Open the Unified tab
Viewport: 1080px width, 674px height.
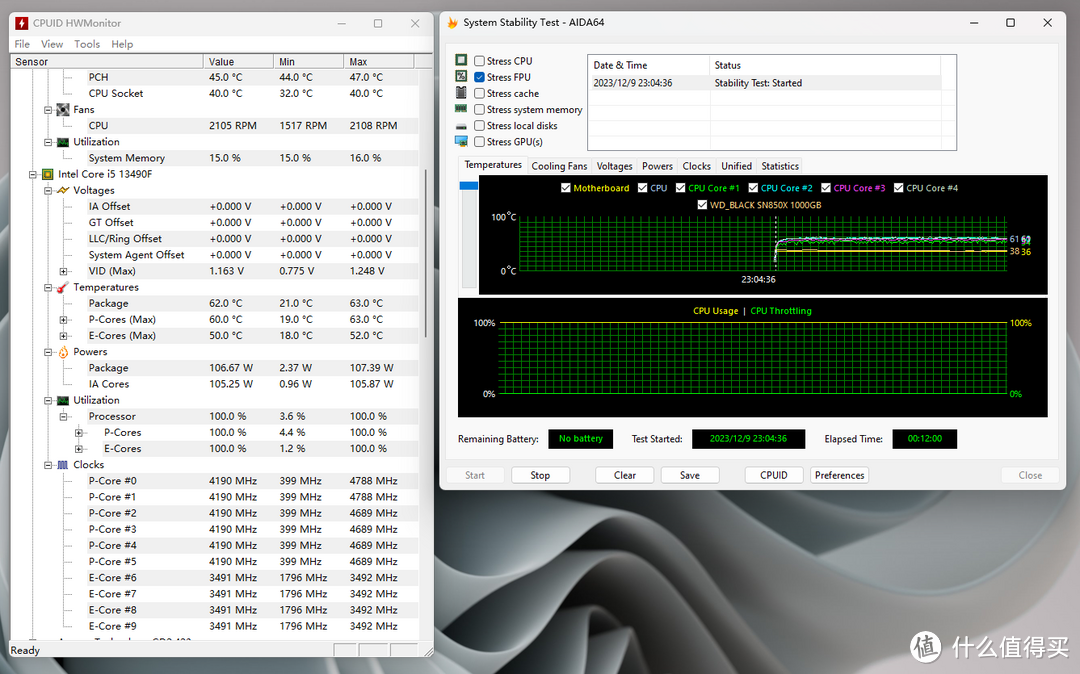point(736,166)
